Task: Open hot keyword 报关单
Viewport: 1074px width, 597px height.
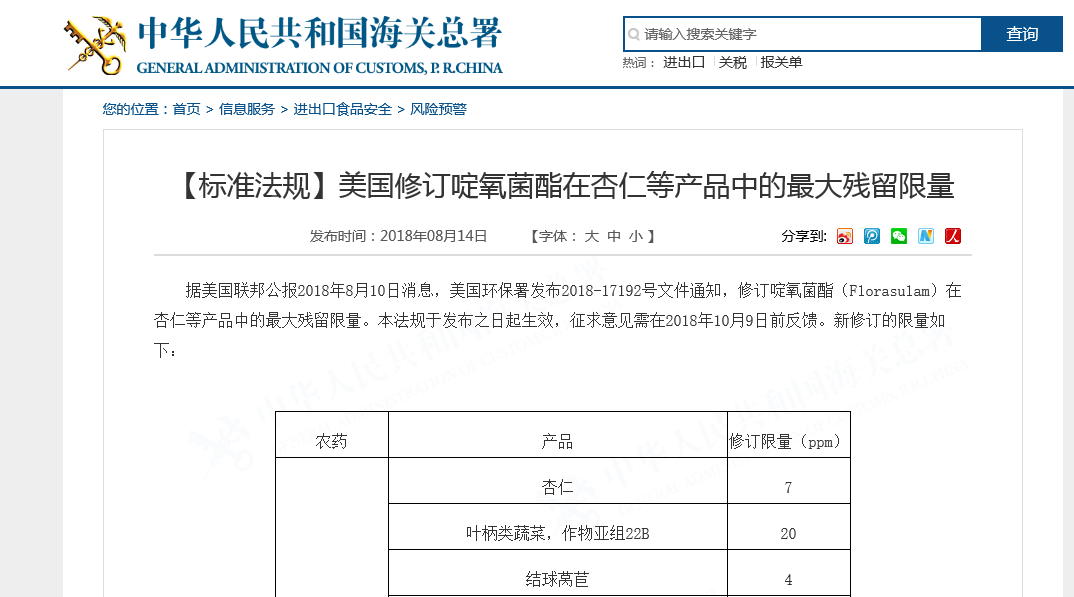Action: point(781,62)
